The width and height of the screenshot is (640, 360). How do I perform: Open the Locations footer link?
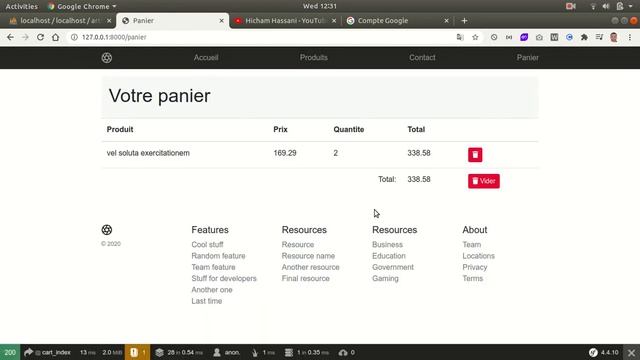tap(478, 256)
